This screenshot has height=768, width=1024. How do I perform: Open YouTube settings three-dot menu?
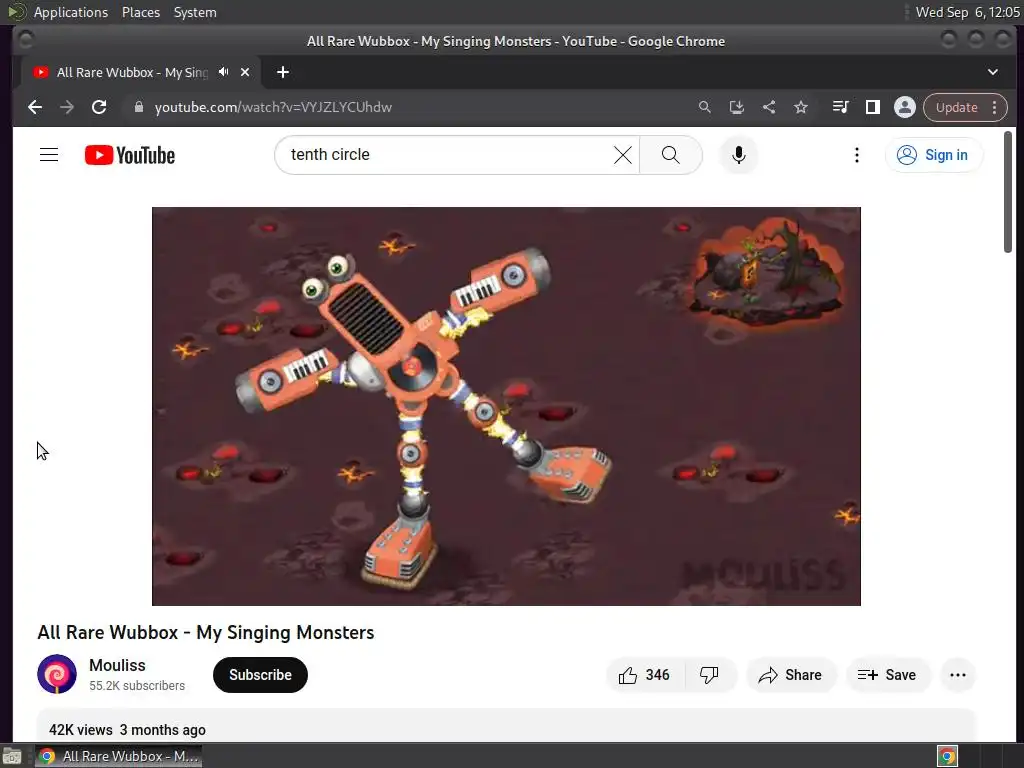tap(857, 155)
